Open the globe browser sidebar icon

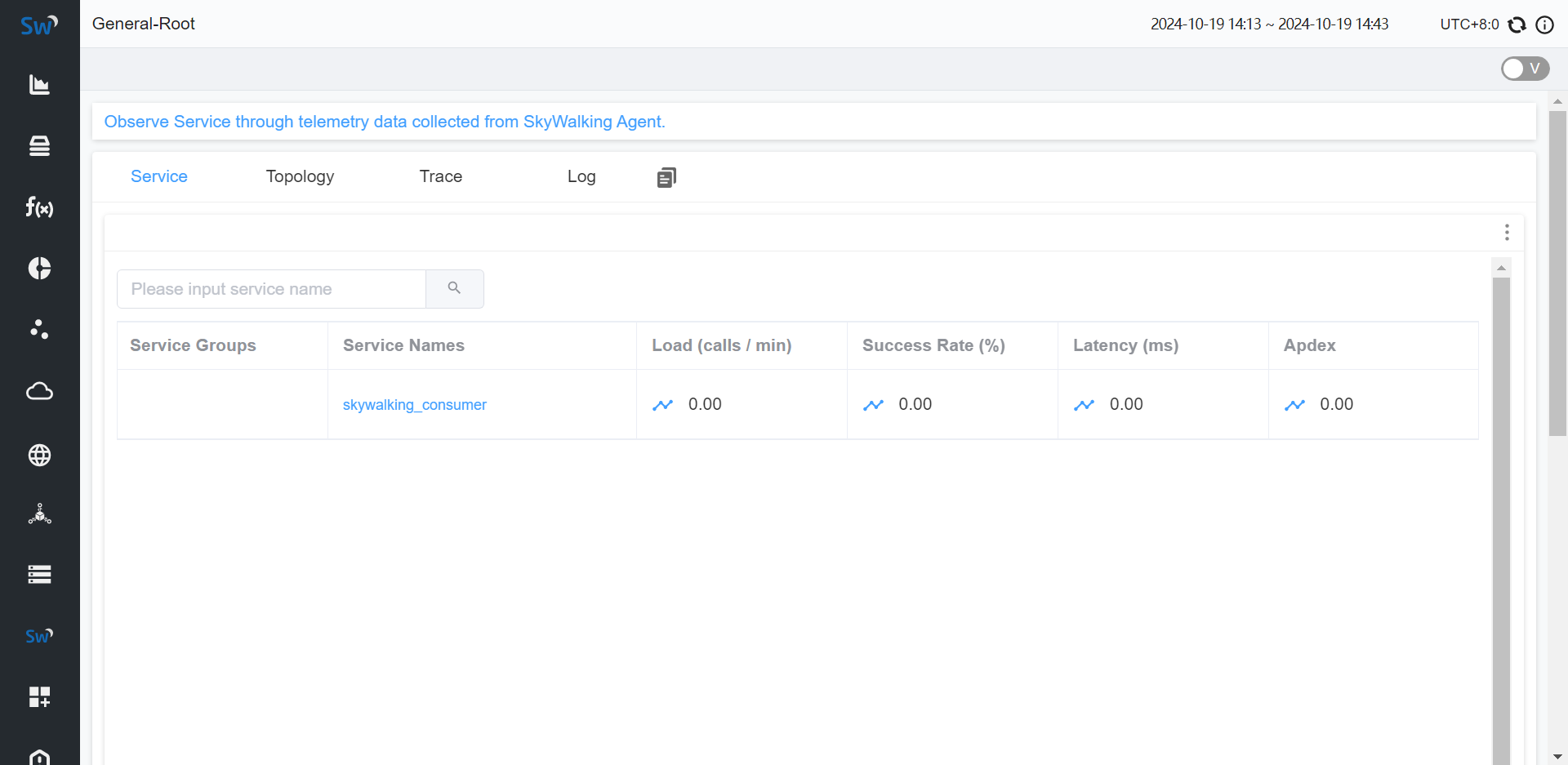click(39, 455)
